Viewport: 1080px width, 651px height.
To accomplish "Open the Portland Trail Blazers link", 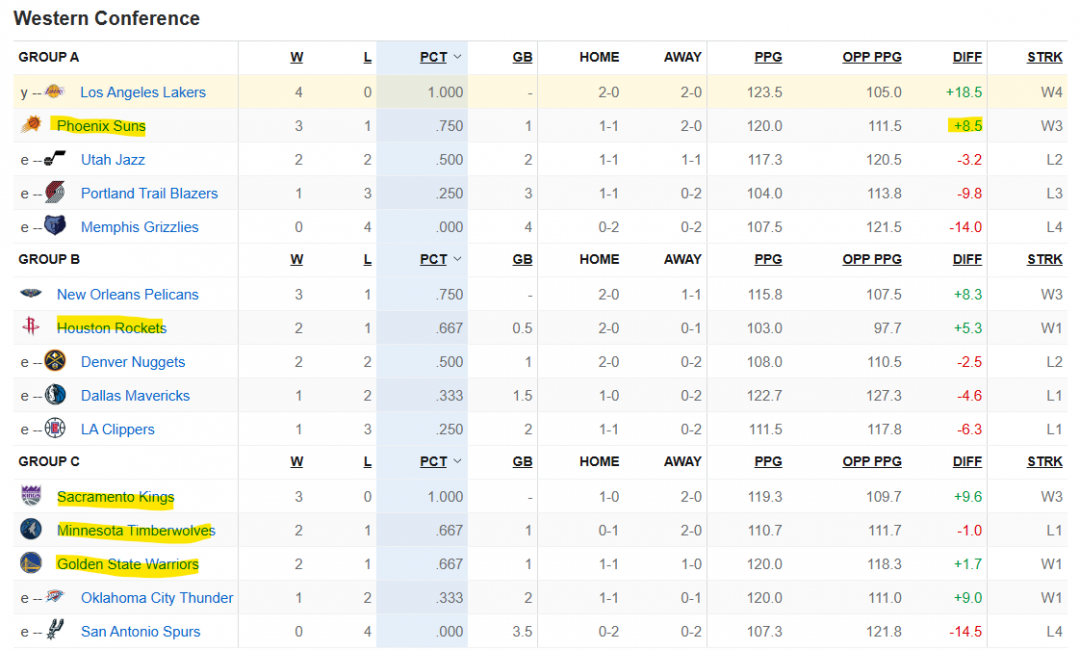I will pos(149,194).
